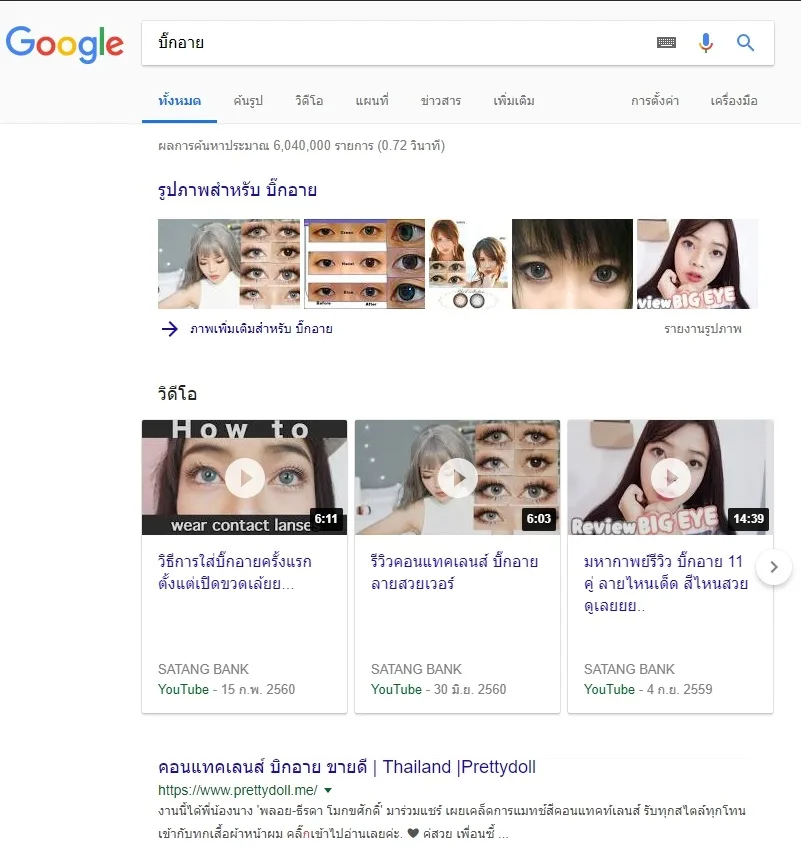
Task: Click the blue search magnifier icon
Action: 745,42
